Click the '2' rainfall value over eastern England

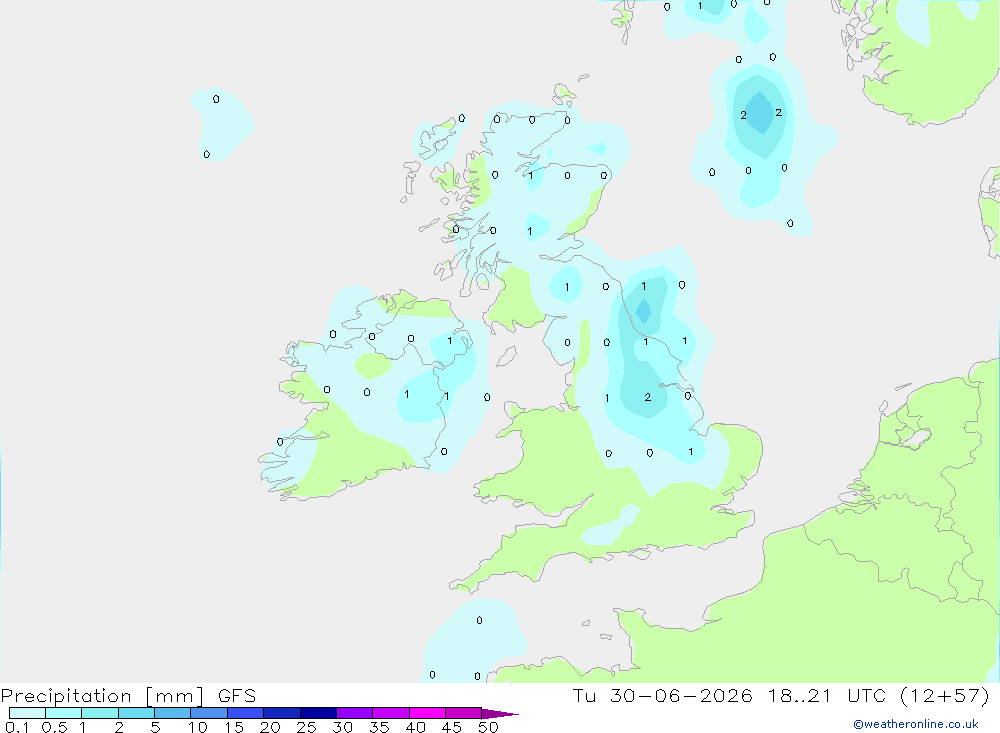coord(647,397)
